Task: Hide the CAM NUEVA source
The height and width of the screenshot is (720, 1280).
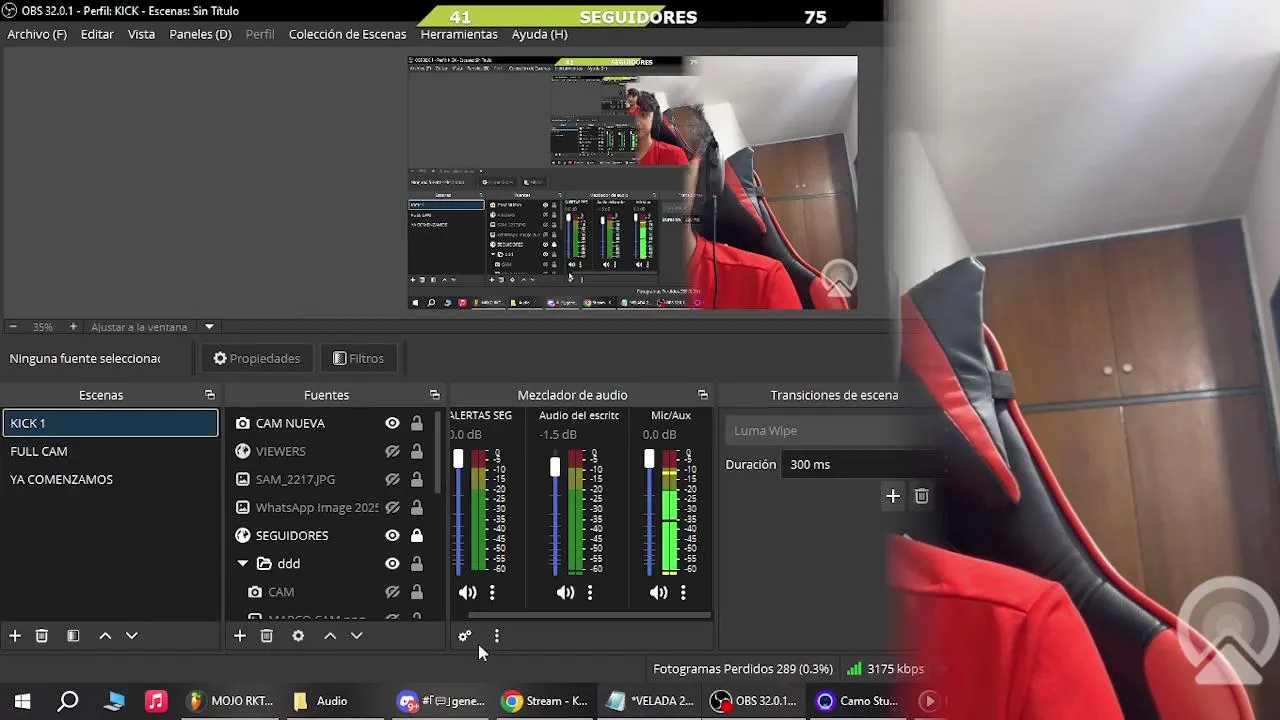Action: (x=392, y=423)
